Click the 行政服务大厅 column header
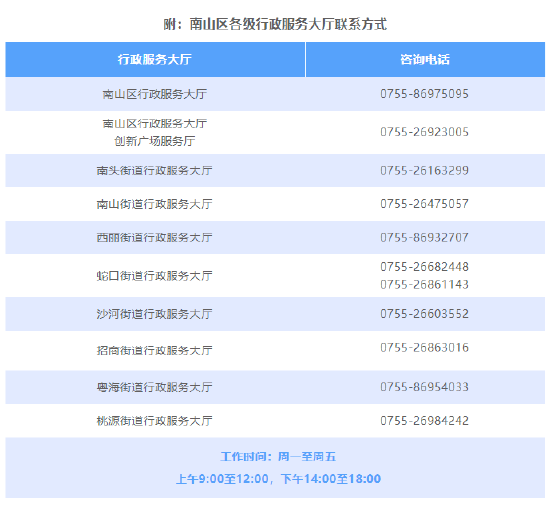 (x=155, y=59)
